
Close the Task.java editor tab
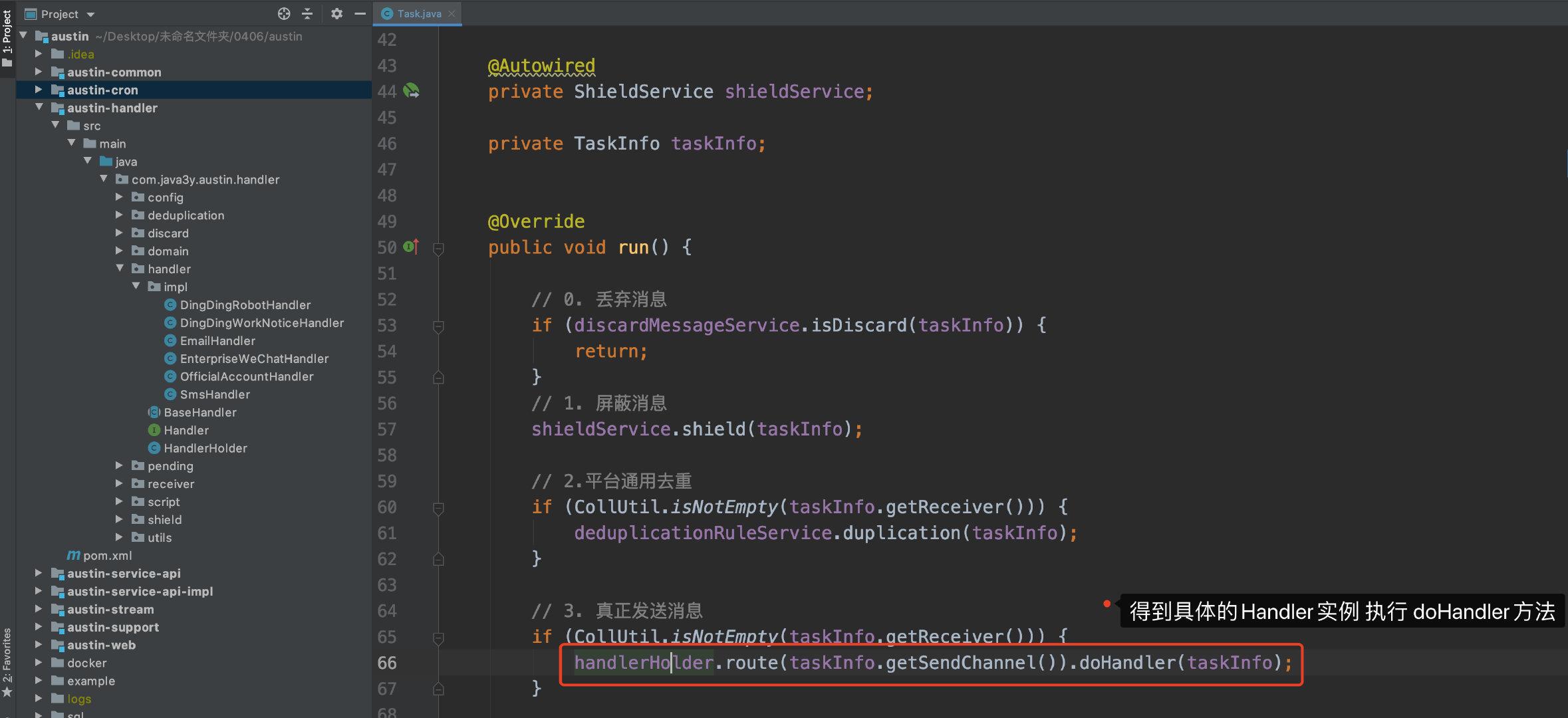click(x=452, y=13)
